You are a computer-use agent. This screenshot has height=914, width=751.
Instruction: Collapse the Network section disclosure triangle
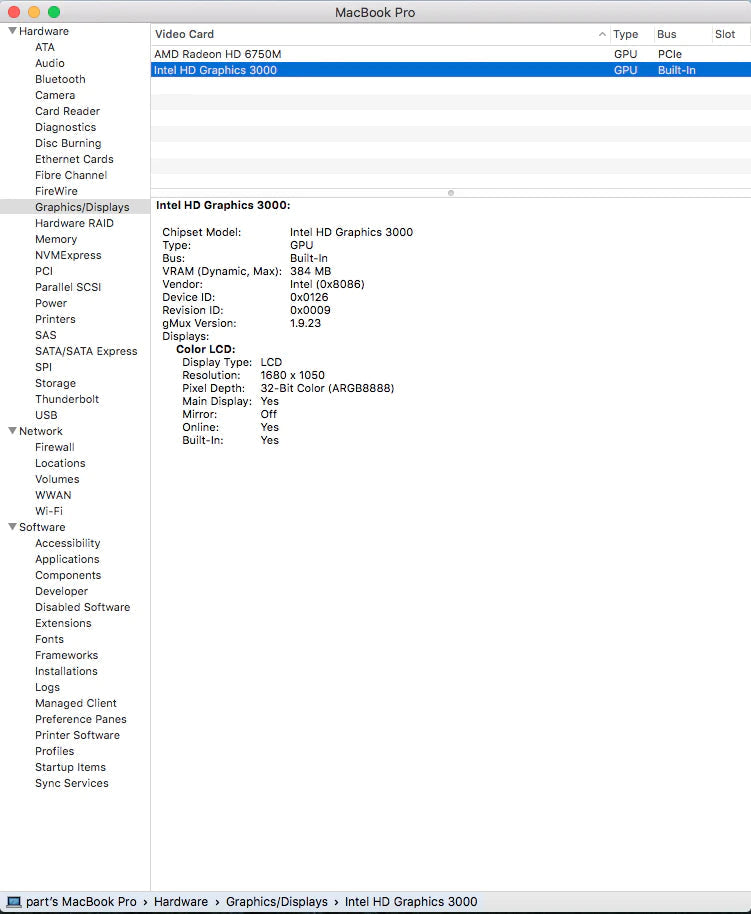[12, 431]
